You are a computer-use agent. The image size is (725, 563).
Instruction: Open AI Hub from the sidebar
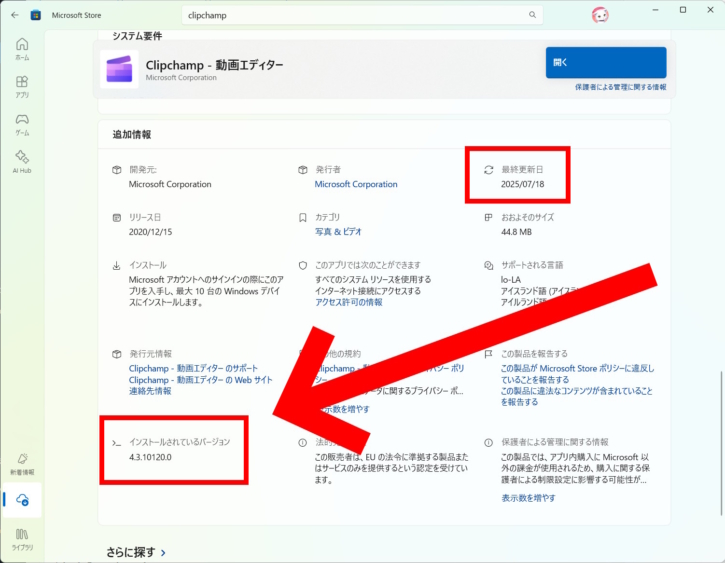[x=22, y=161]
